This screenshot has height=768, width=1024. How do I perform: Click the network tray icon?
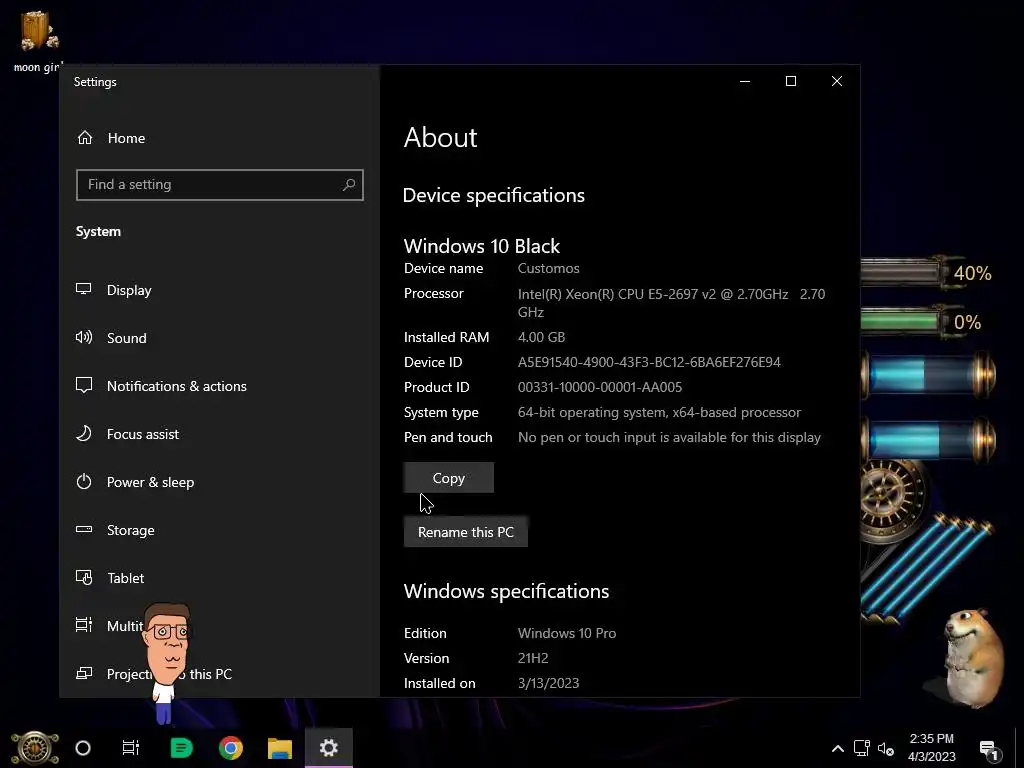point(861,748)
